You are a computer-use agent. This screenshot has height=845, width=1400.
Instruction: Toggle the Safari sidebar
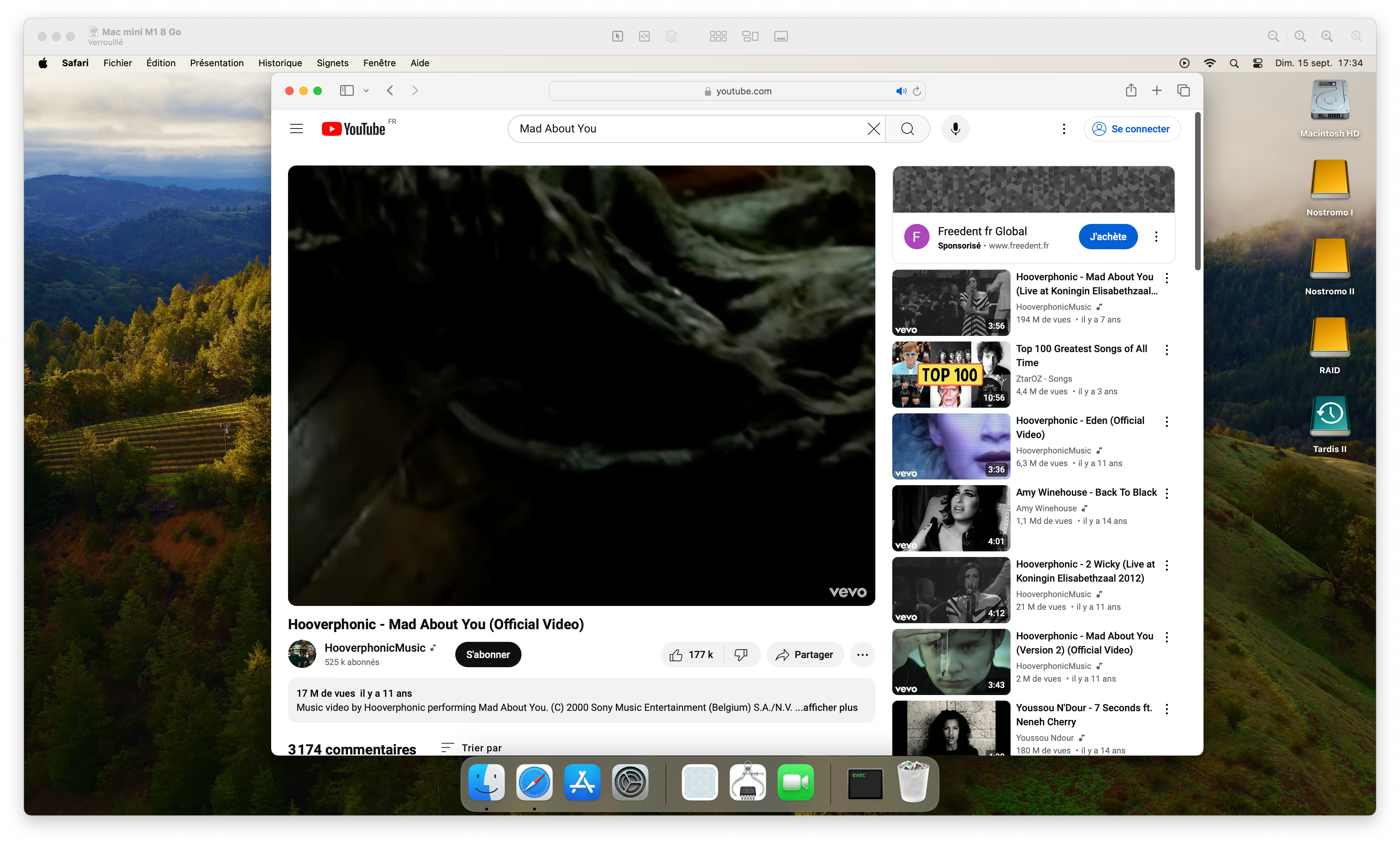pos(346,91)
